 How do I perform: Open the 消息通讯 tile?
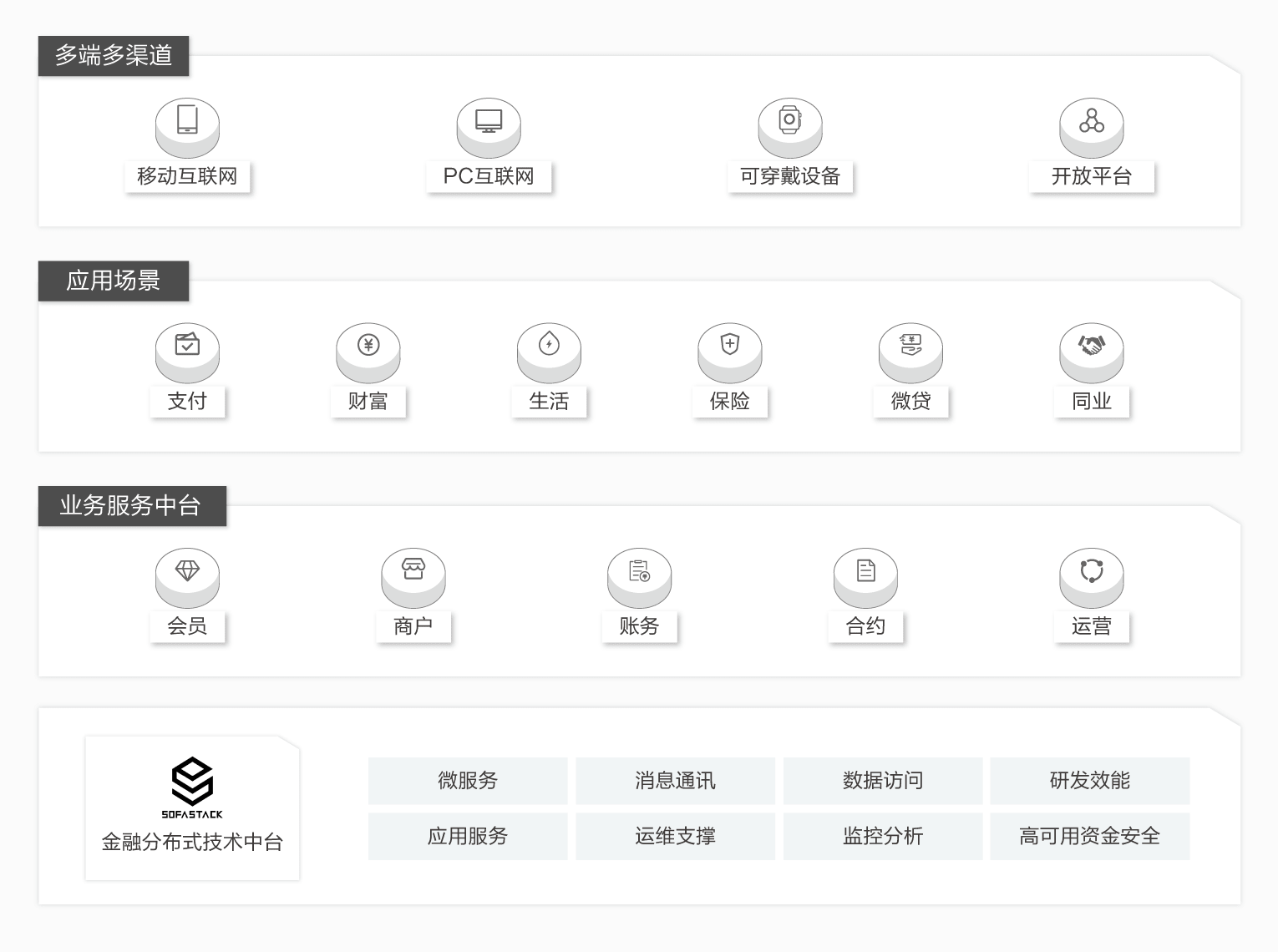(675, 781)
